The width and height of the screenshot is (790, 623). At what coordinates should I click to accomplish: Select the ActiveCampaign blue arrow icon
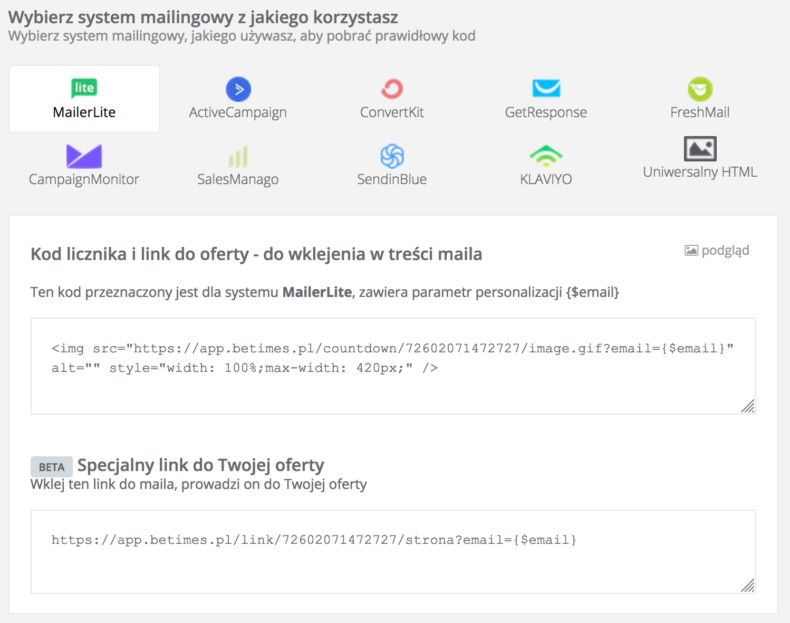coord(238,89)
